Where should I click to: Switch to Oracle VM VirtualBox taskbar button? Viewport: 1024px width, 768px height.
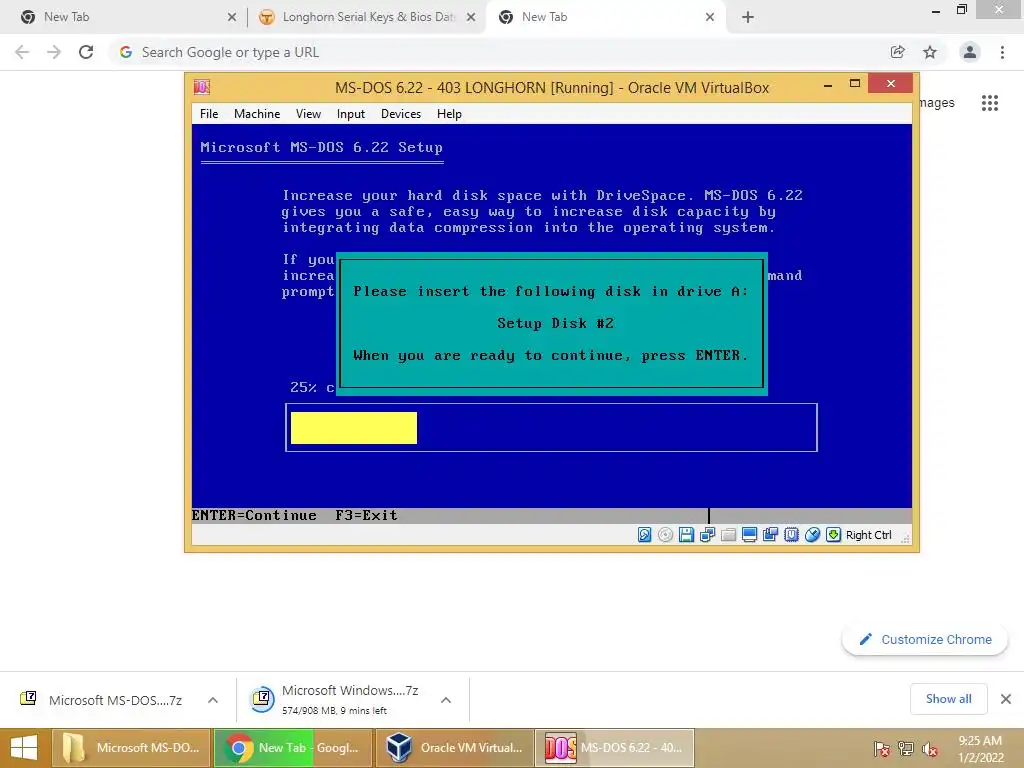click(x=455, y=748)
